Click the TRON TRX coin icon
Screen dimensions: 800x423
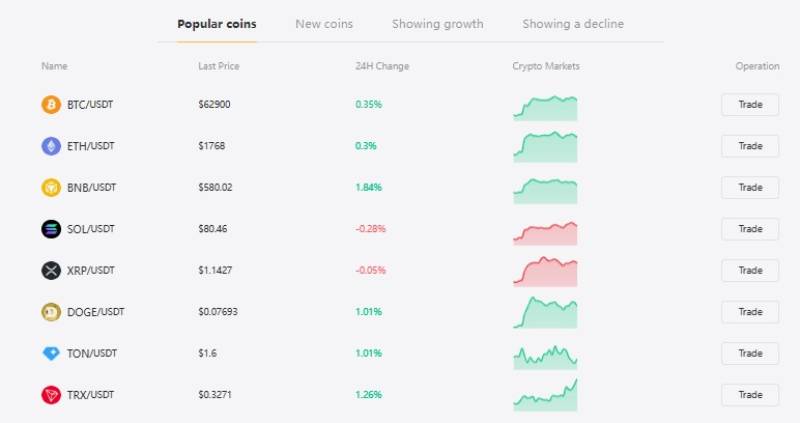pyautogui.click(x=51, y=395)
